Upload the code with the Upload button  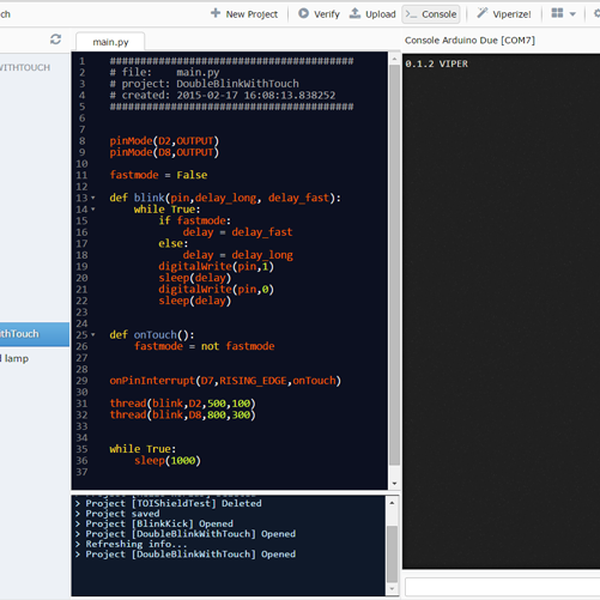(373, 14)
